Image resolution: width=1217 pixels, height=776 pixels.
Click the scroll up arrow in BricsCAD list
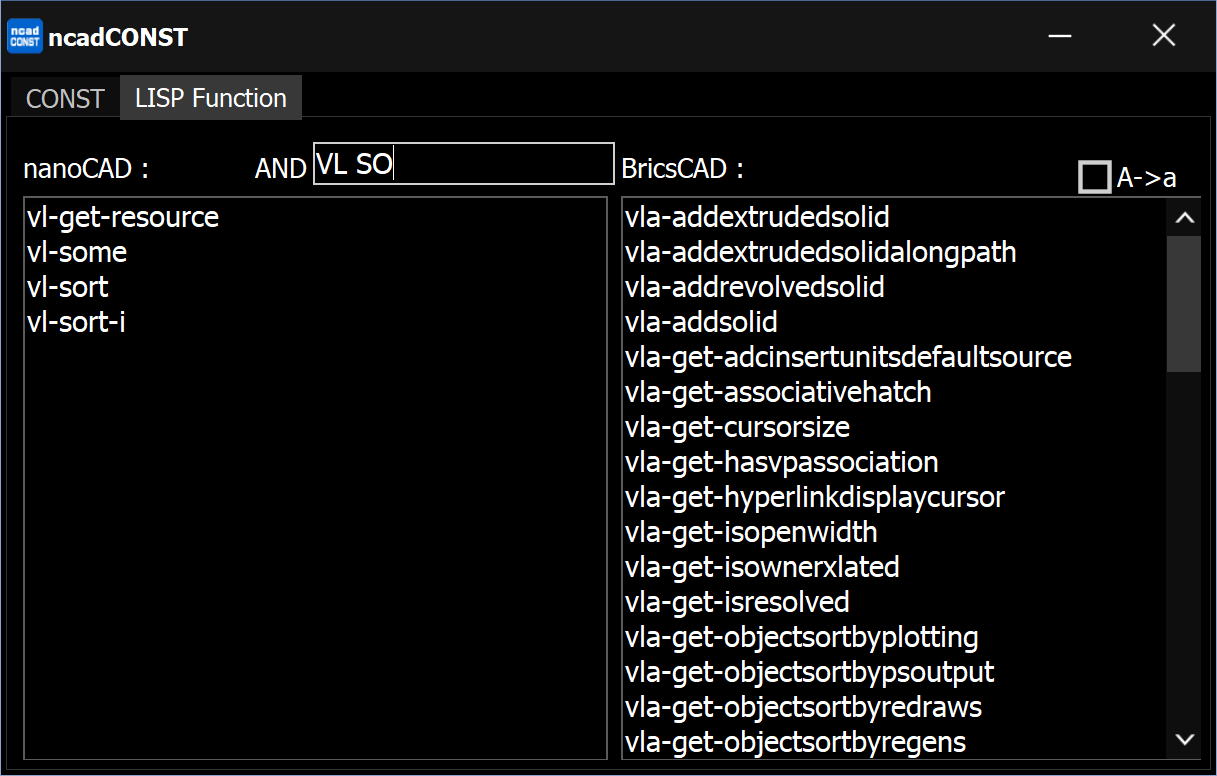pyautogui.click(x=1185, y=217)
